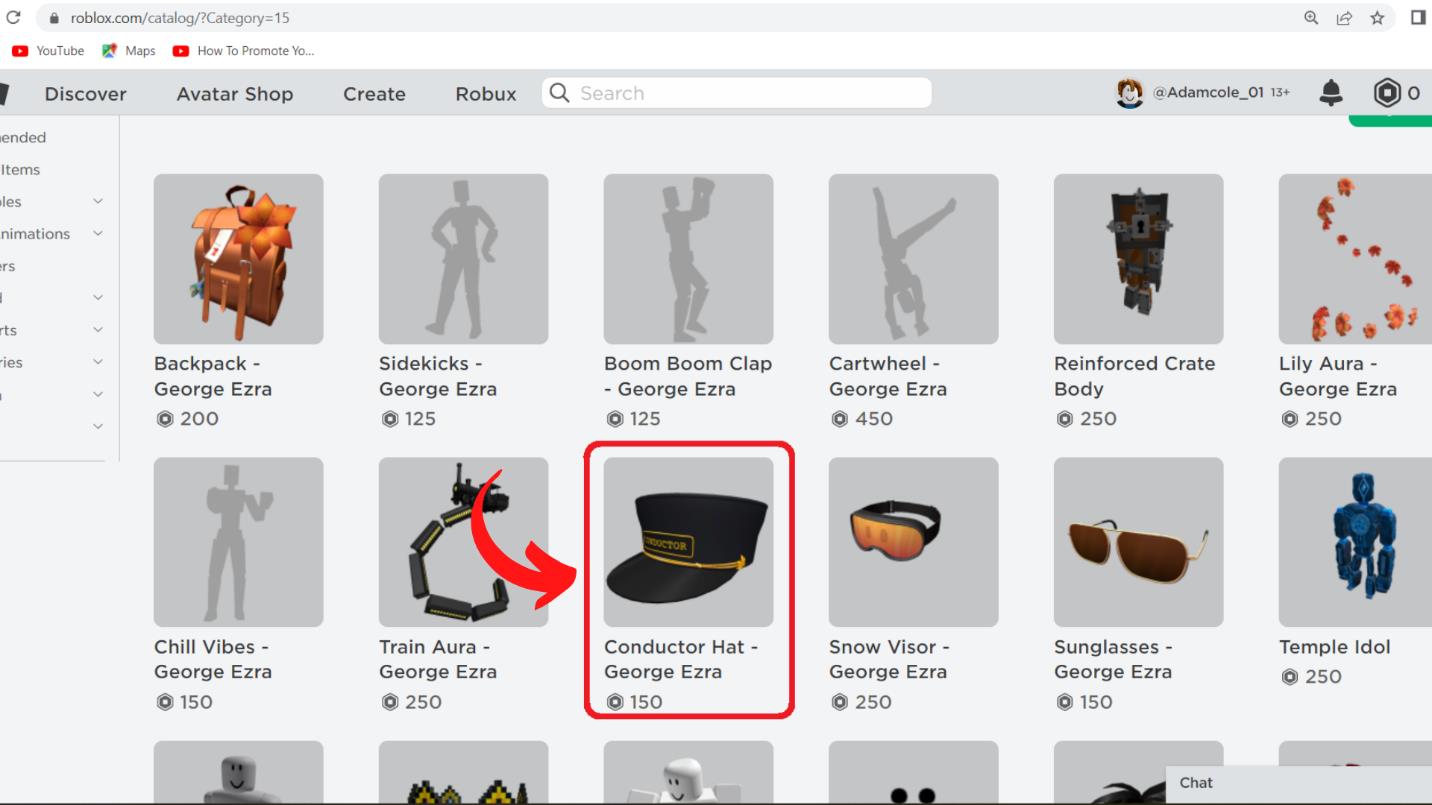
Task: Open the Snow Visor - George Ezra thumbnail
Action: click(x=913, y=542)
